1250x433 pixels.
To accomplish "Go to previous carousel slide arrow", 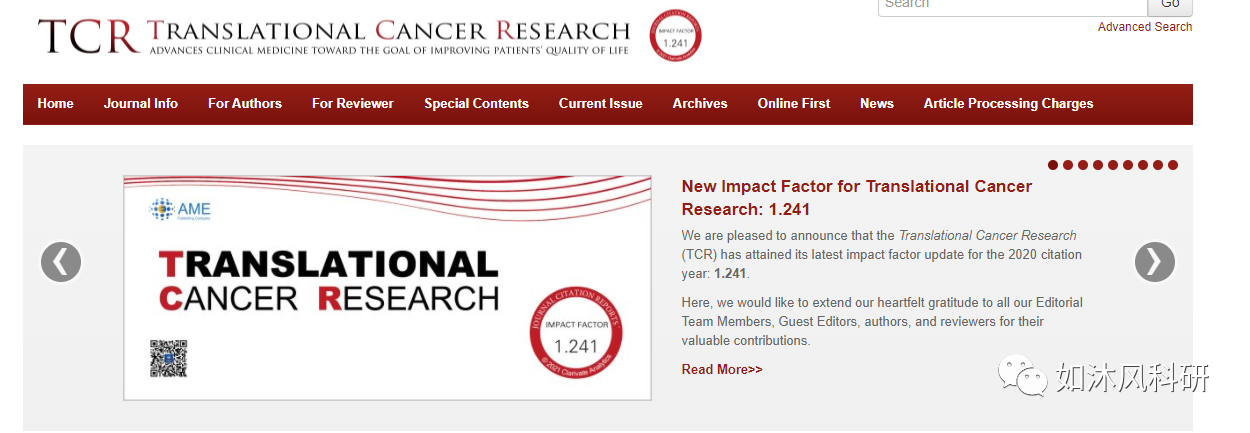I will click(x=61, y=262).
